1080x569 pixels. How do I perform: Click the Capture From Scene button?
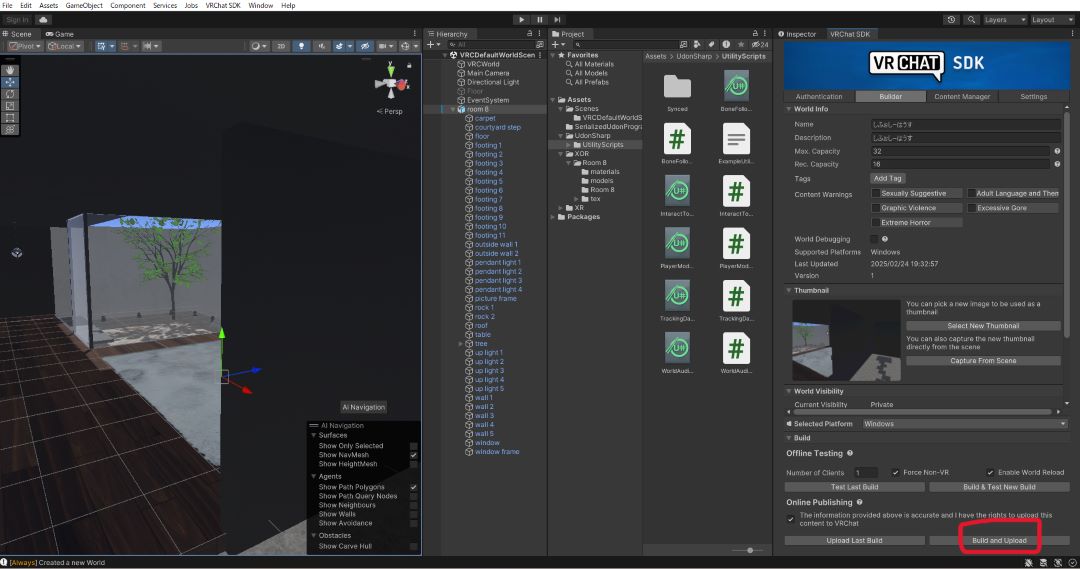click(983, 361)
